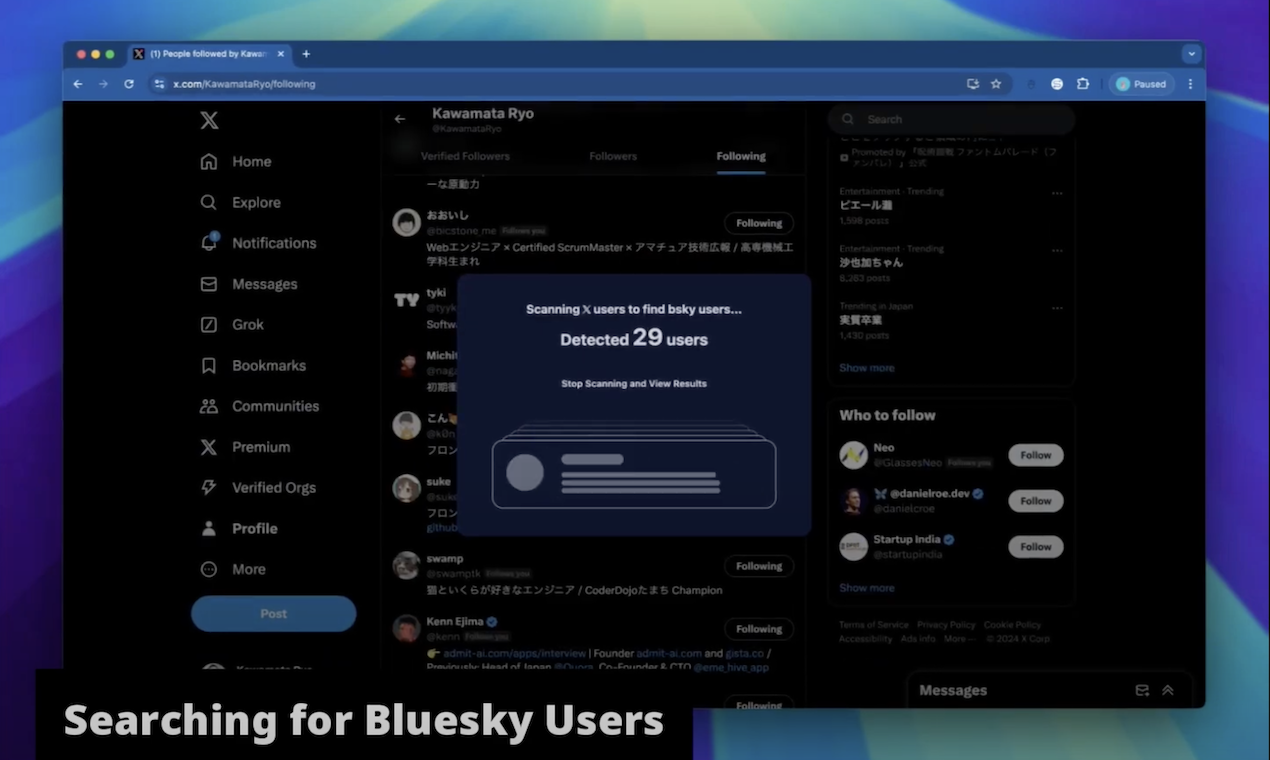Viewport: 1270px width, 760px height.
Task: Click the Paused profile button
Action: coord(1141,84)
